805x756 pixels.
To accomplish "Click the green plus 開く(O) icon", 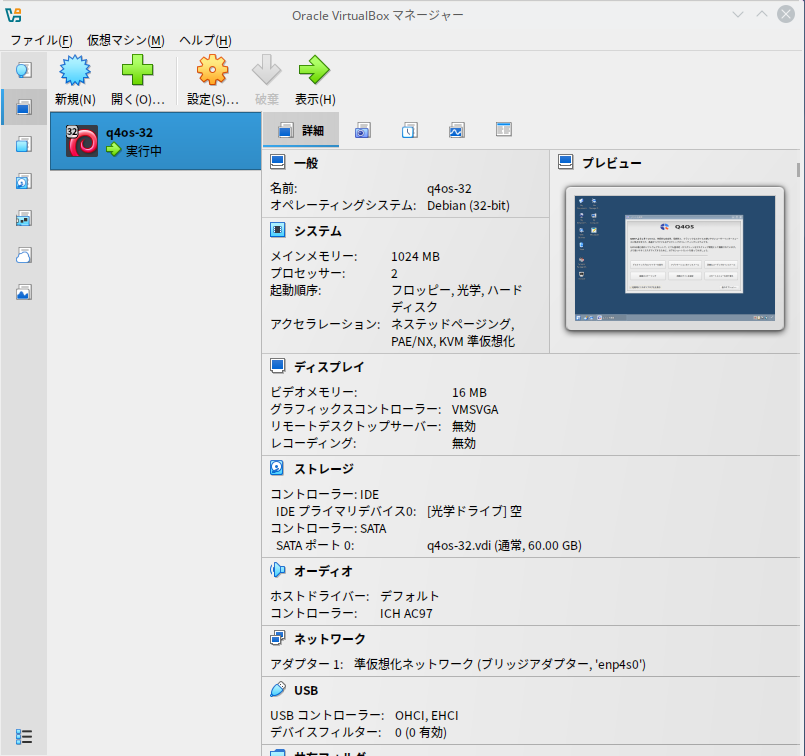I will (137, 72).
